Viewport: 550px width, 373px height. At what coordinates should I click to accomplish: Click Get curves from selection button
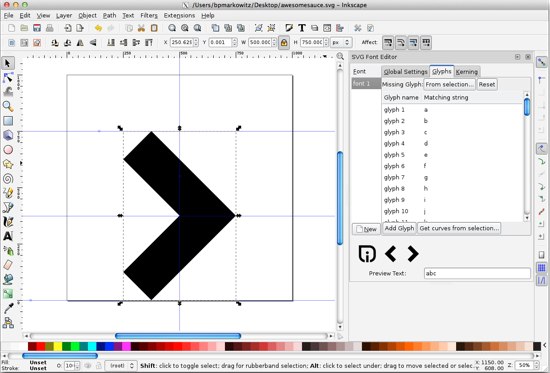click(x=459, y=228)
